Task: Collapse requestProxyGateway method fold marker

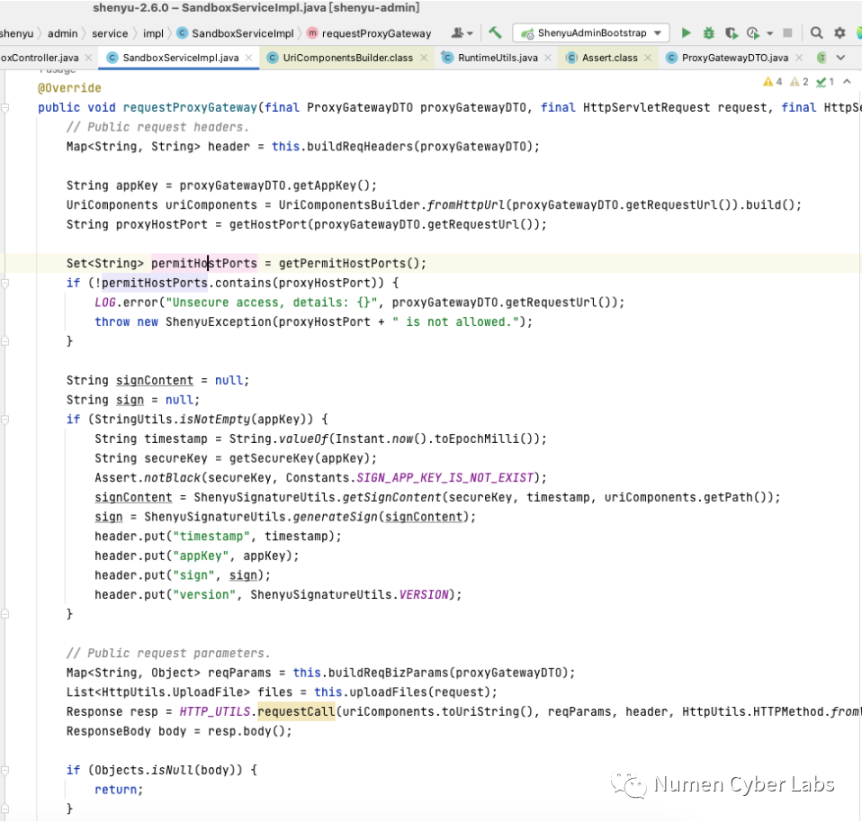Action: tap(5, 108)
